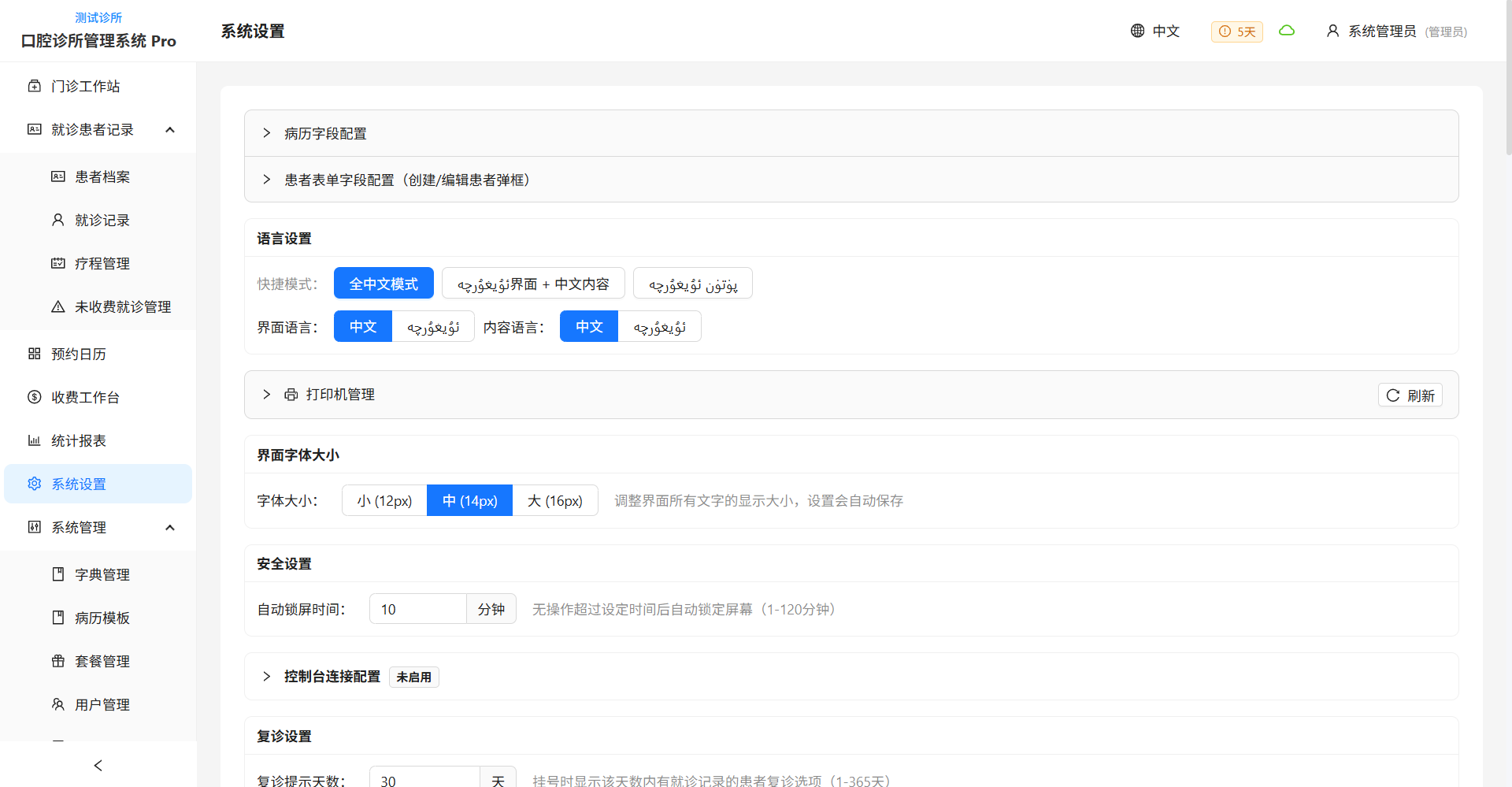Image resolution: width=1512 pixels, height=787 pixels.
Task: Click the 自动锁屏时间 minutes input field
Action: coord(417,609)
